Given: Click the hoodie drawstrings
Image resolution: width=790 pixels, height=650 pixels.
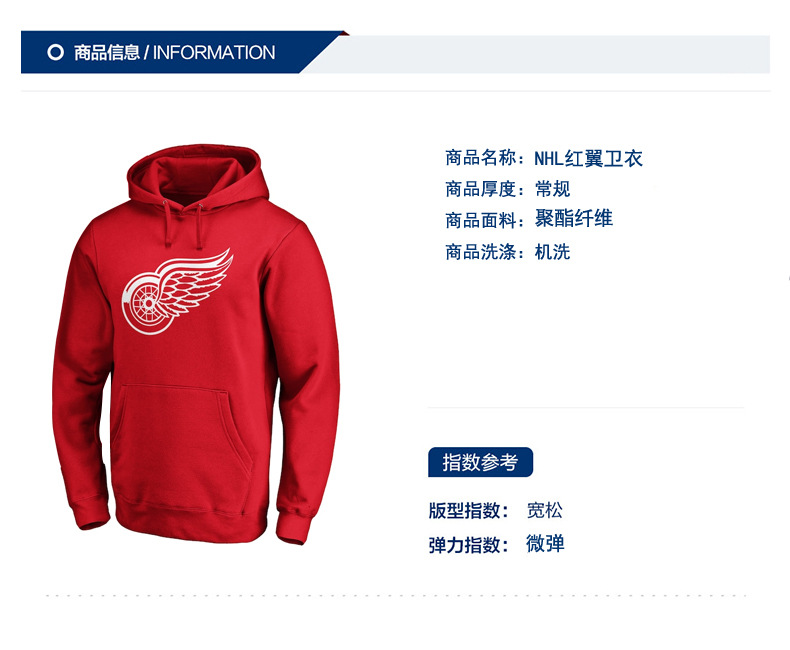Looking at the screenshot, I should (184, 224).
